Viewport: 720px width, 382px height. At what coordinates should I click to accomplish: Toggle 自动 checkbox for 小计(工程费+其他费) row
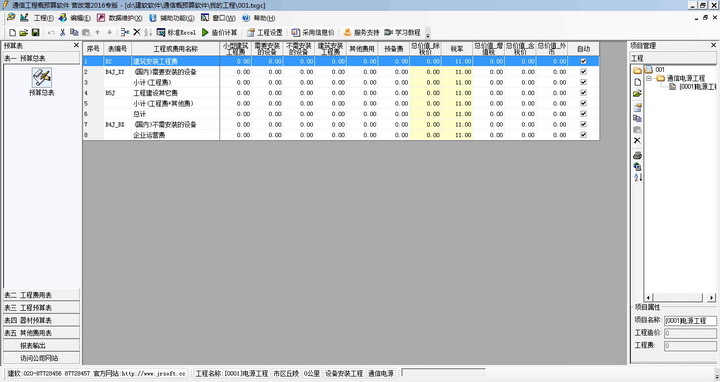click(583, 103)
